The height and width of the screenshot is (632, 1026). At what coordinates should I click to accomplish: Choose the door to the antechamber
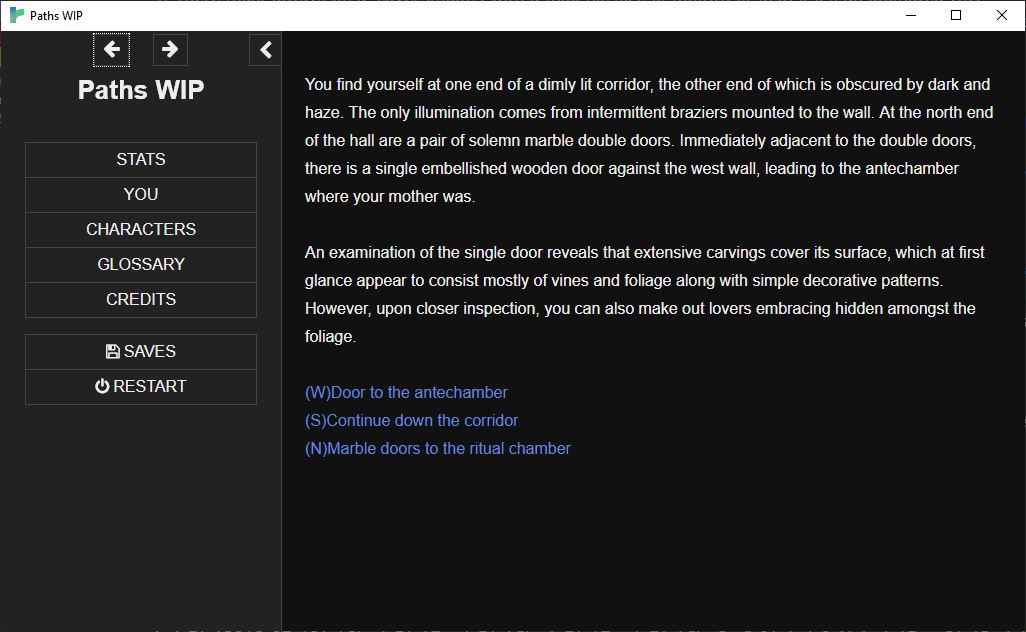406,392
